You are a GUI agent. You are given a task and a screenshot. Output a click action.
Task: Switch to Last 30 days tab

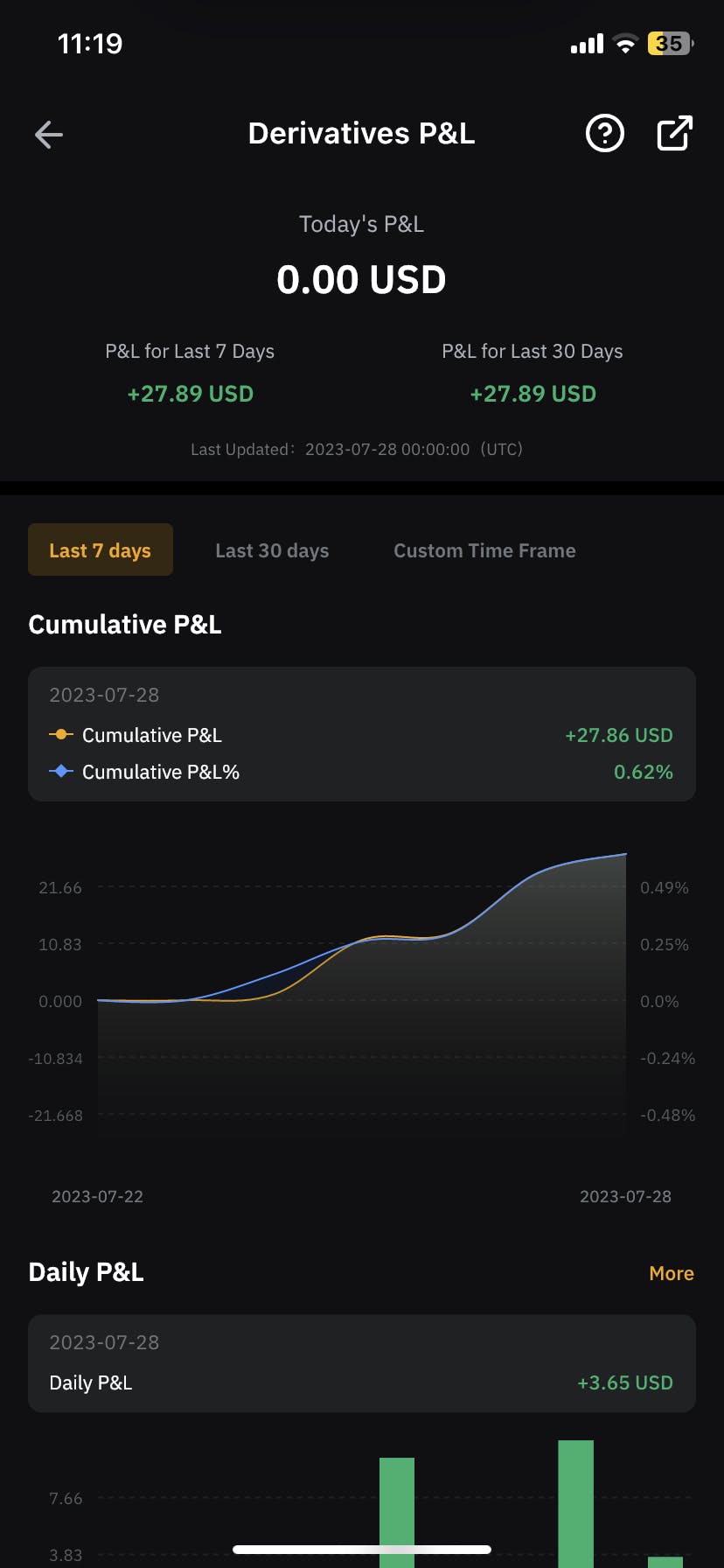pyautogui.click(x=272, y=550)
